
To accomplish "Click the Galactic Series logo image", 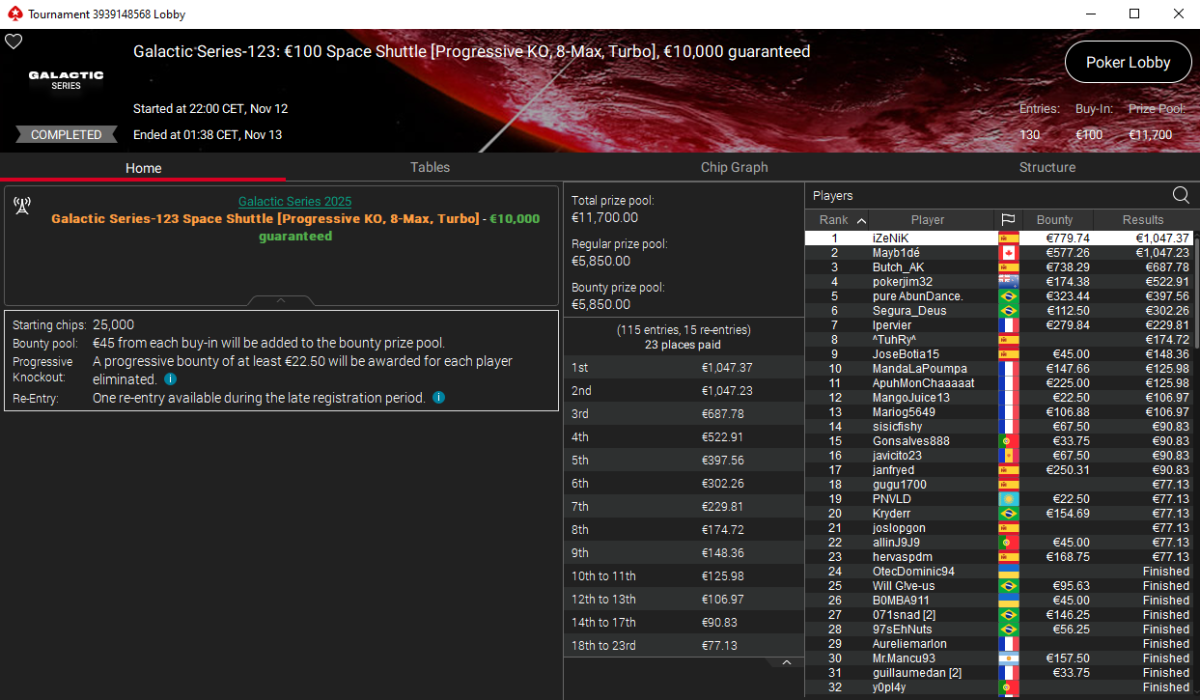I will click(53, 80).
